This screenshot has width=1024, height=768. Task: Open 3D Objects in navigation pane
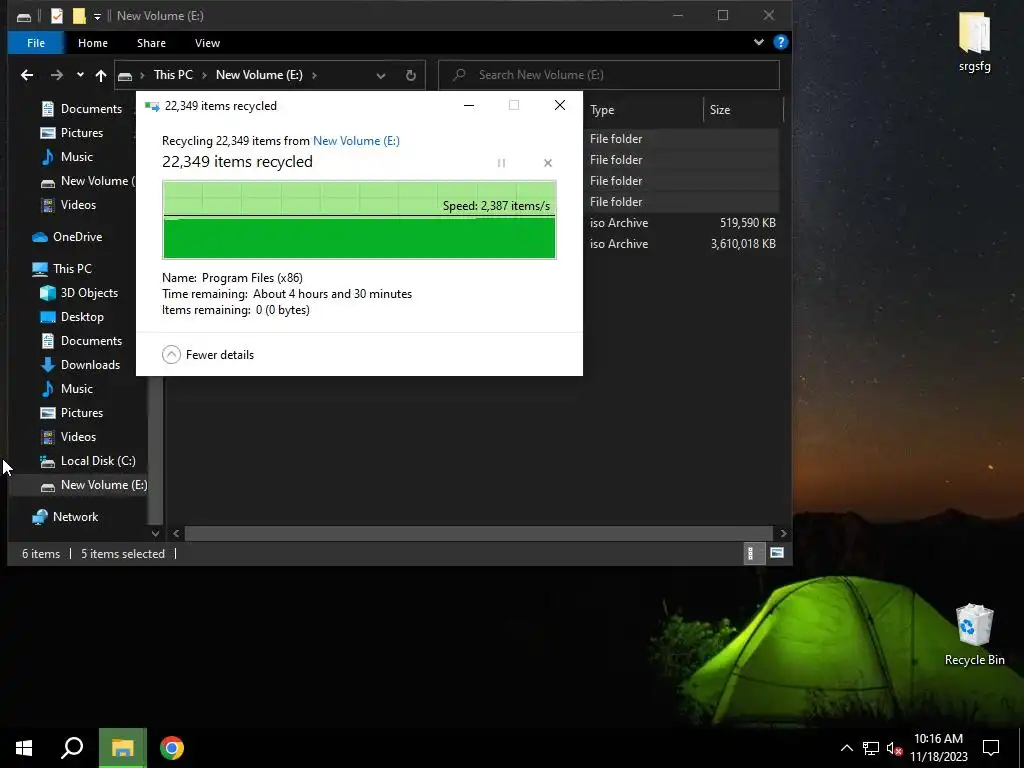tap(89, 293)
